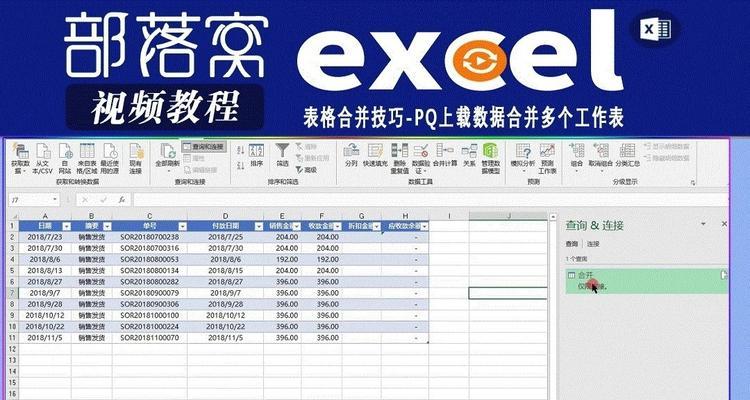Screen dimensions: 750x400
Task: Click cell SOR20180700238
Action: pyautogui.click(x=150, y=237)
